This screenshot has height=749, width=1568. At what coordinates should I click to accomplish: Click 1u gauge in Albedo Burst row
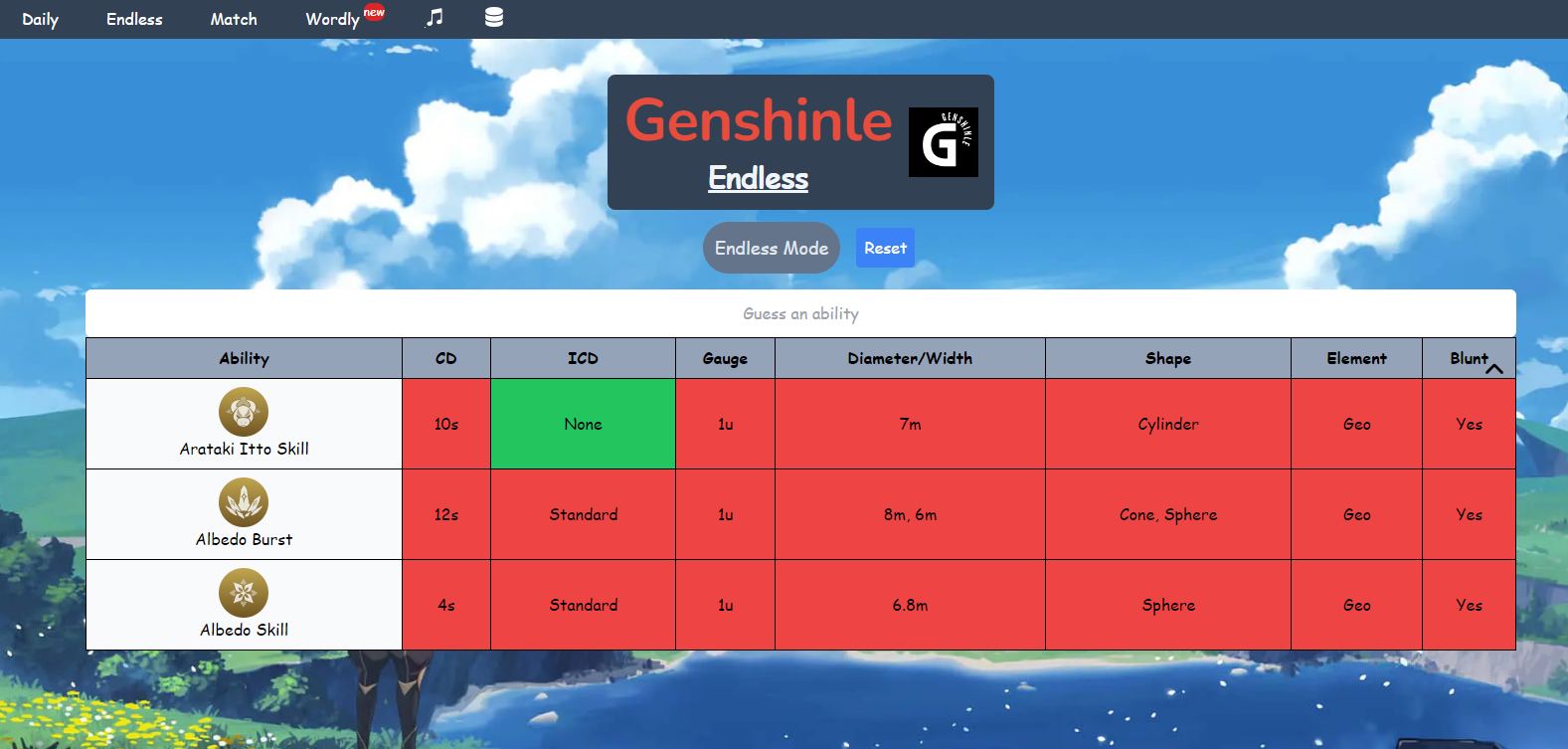tap(725, 514)
